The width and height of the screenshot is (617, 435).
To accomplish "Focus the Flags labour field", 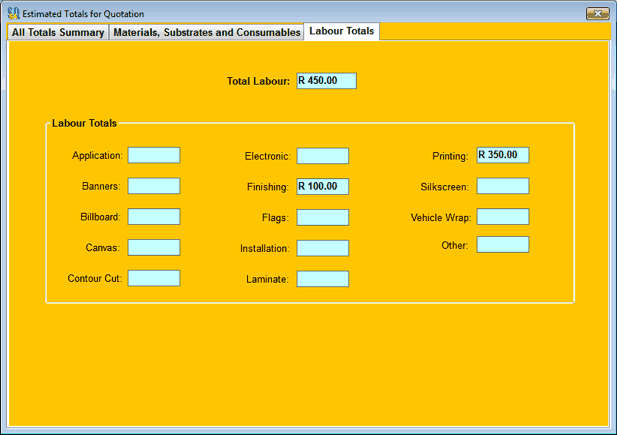I will coord(323,218).
